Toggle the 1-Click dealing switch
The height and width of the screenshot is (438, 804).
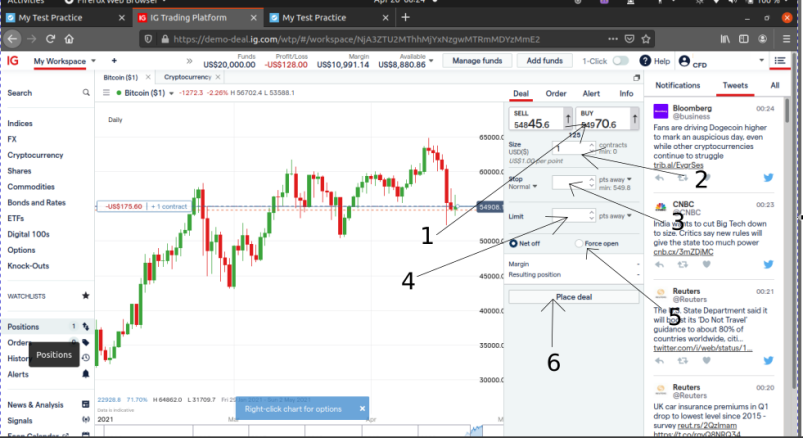(620, 61)
